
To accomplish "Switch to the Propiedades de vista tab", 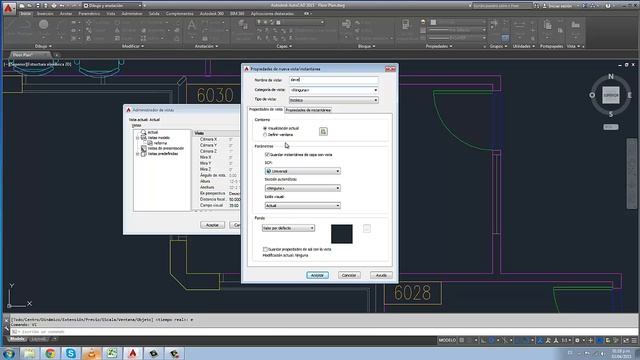I will coord(266,109).
